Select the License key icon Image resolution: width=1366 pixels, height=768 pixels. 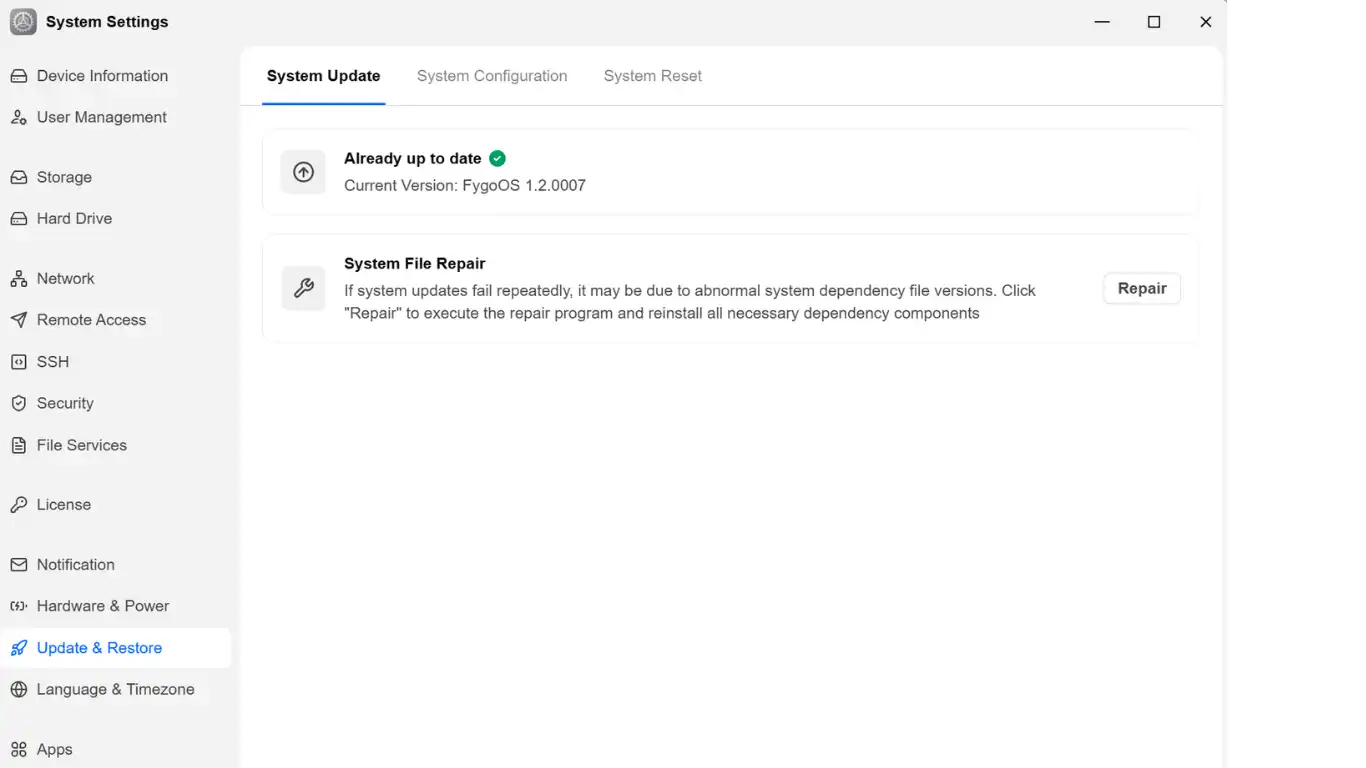19,504
